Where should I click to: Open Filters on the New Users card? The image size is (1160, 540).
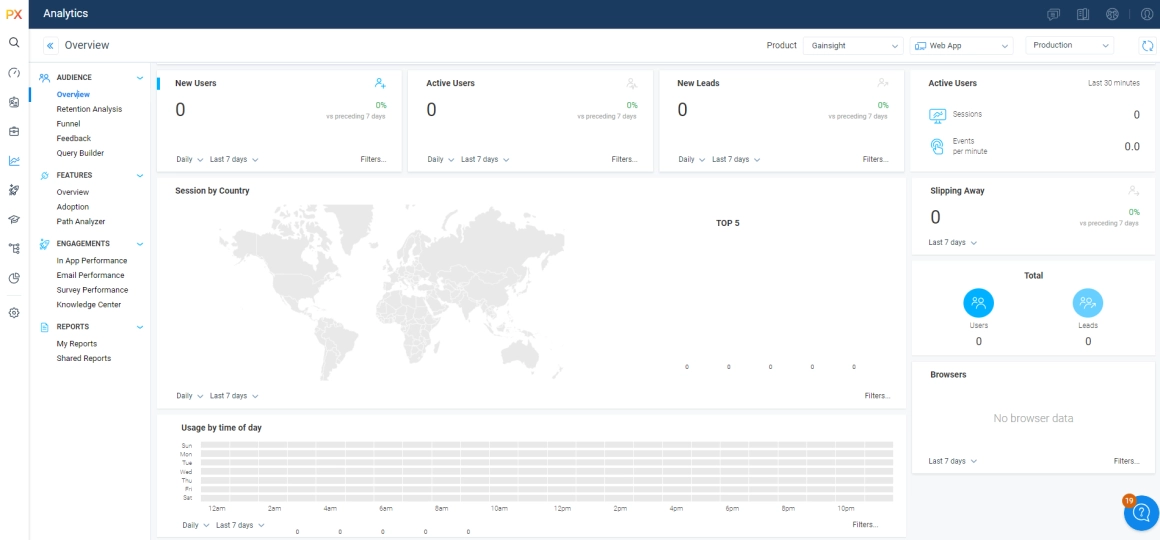(x=373, y=160)
